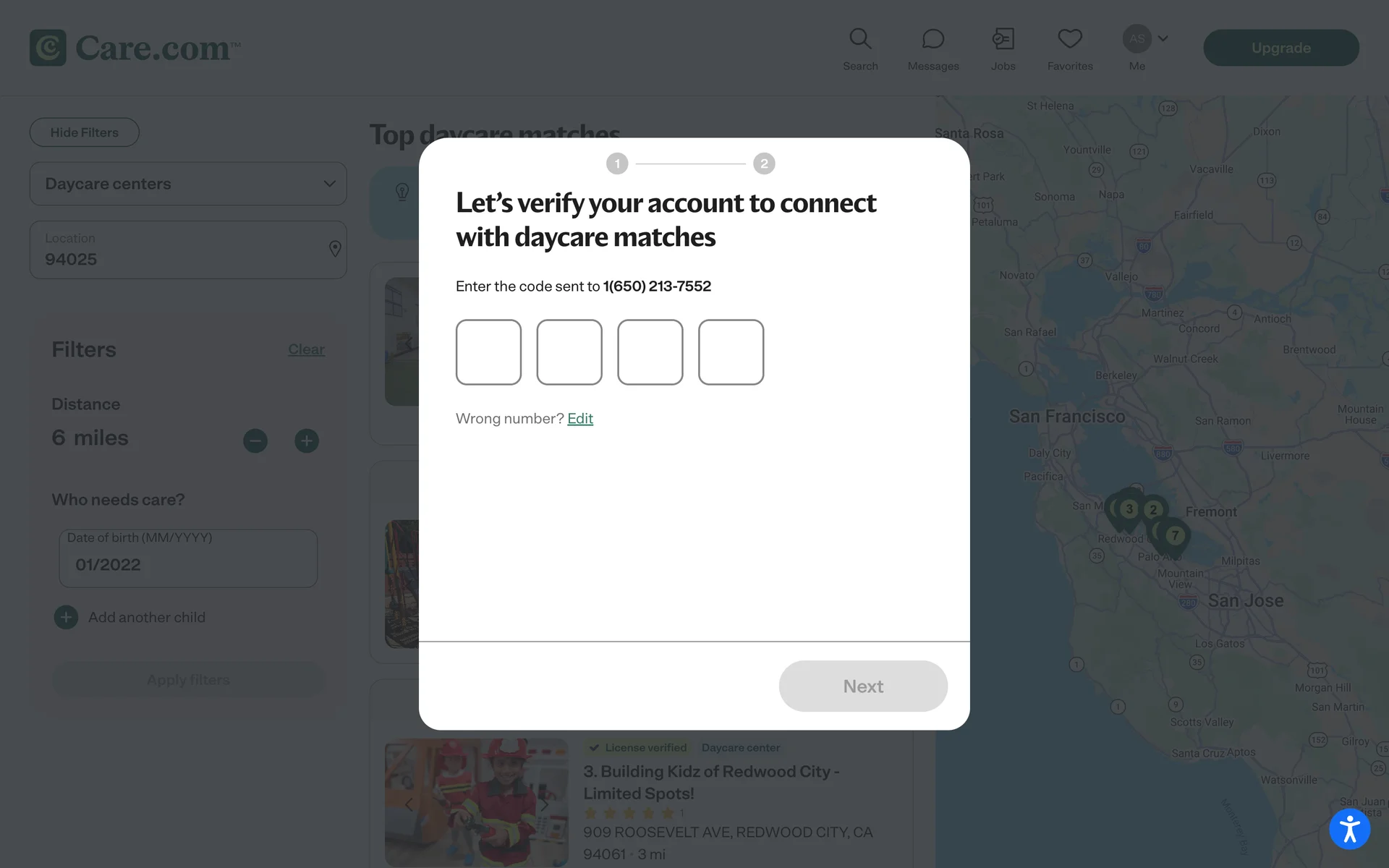This screenshot has width=1389, height=868.
Task: Click the Clear filters link
Action: 307,349
